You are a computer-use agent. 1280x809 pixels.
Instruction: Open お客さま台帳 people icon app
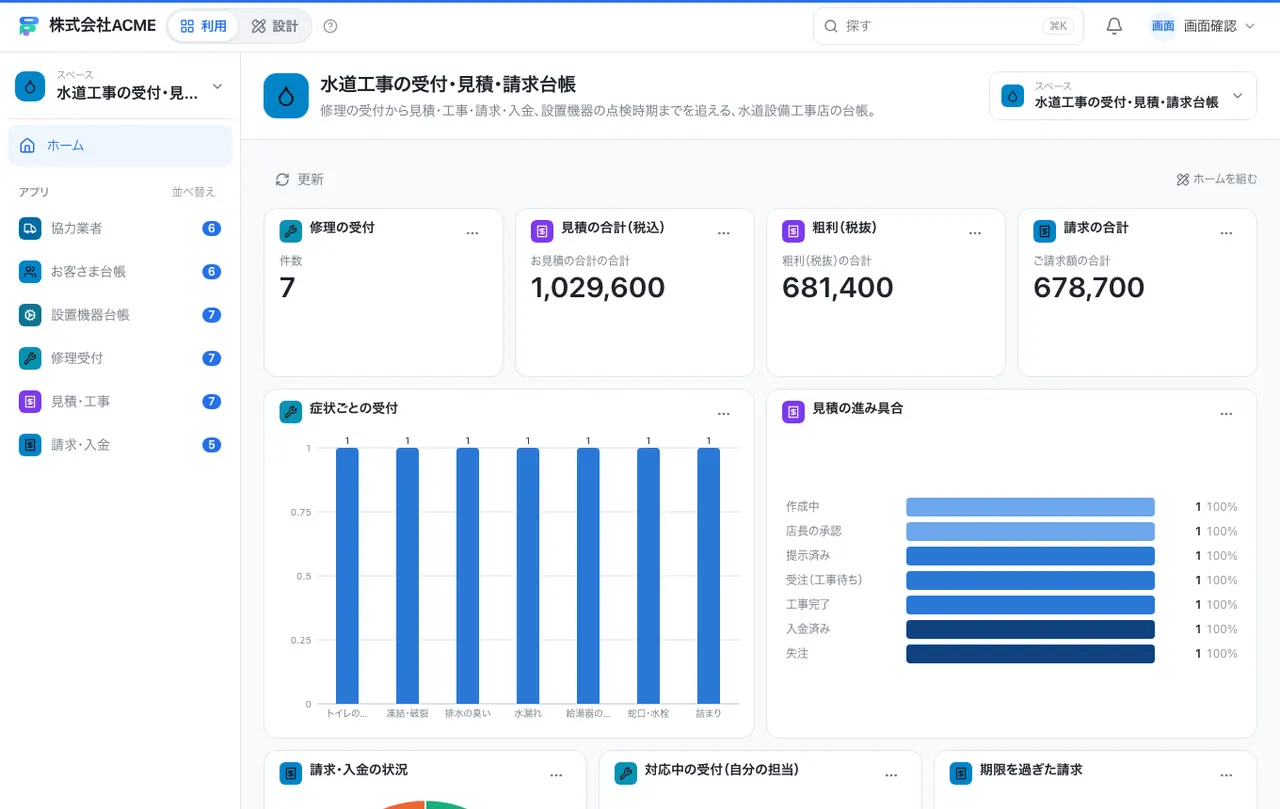click(x=30, y=271)
